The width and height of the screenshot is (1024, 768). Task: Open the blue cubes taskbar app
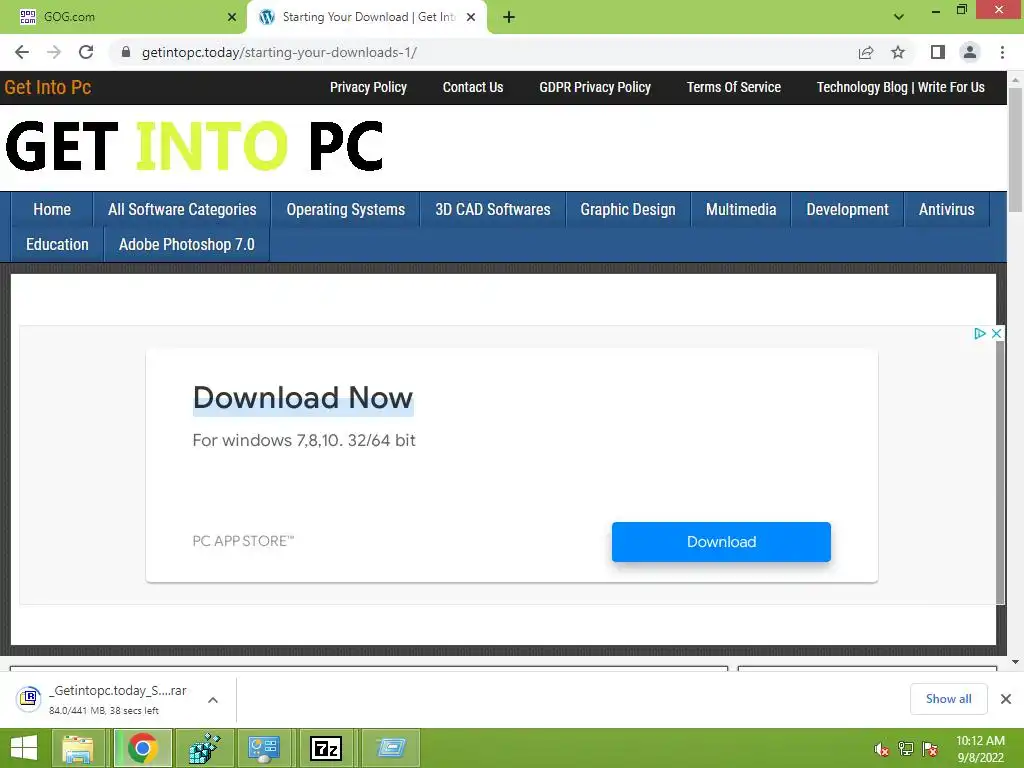point(204,748)
